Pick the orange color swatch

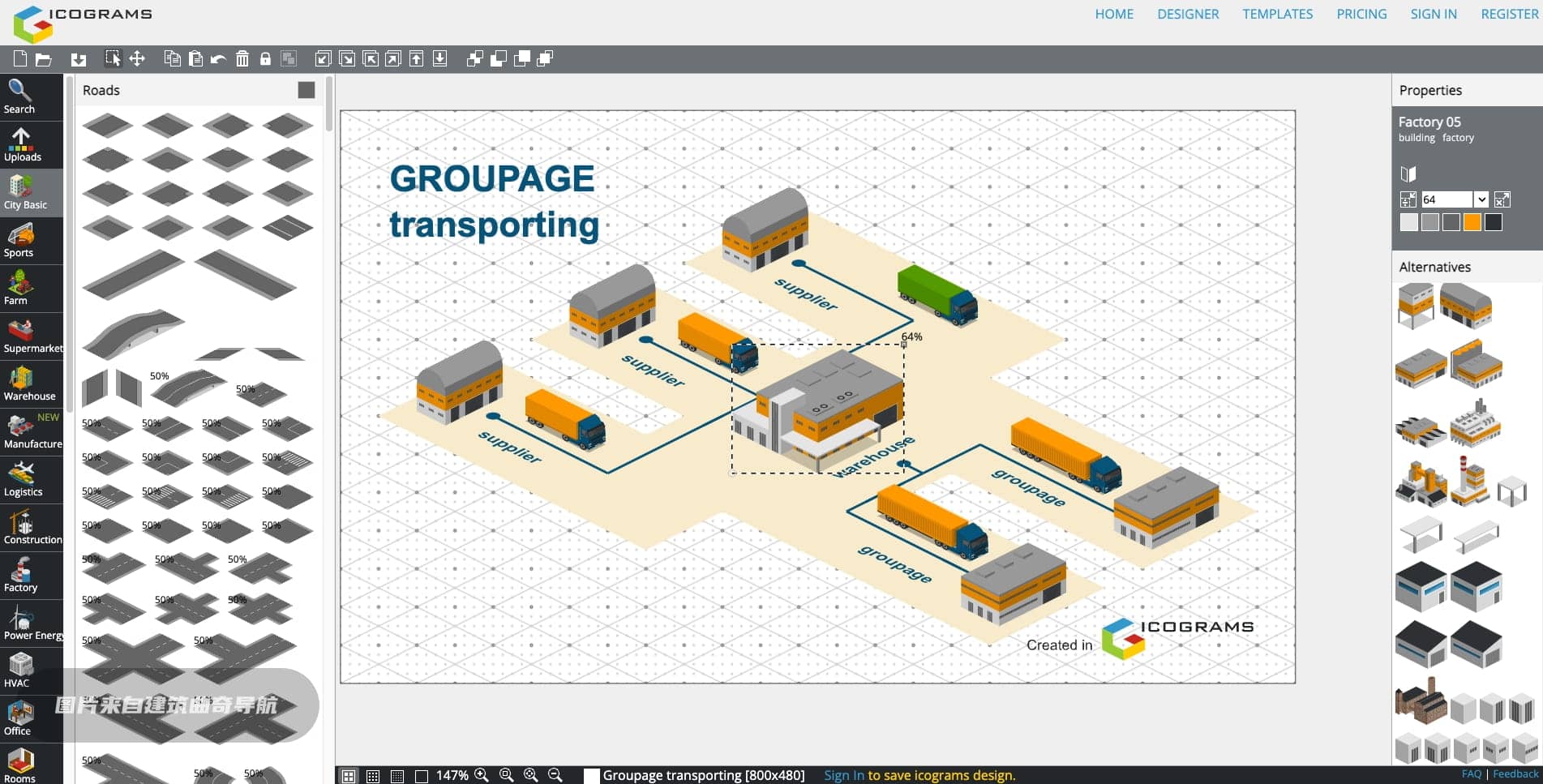(x=1472, y=222)
